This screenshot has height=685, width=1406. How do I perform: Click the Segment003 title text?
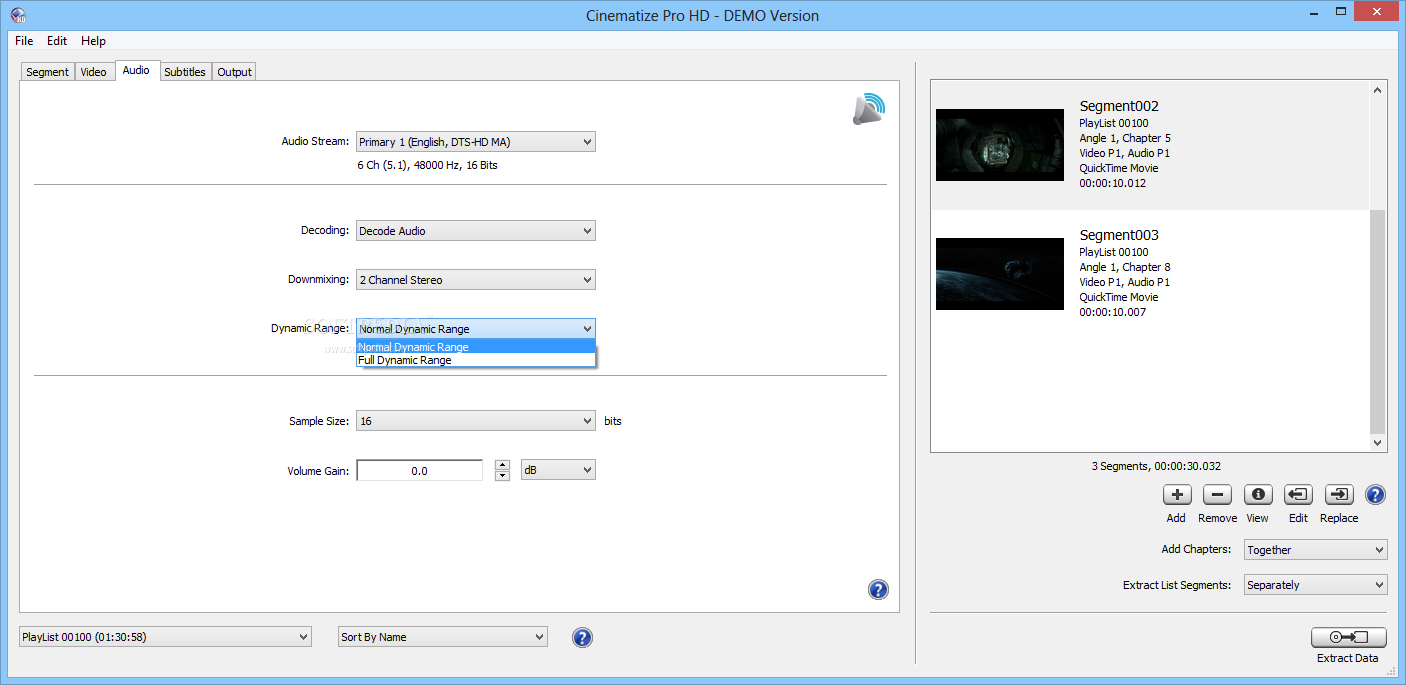coord(1119,235)
